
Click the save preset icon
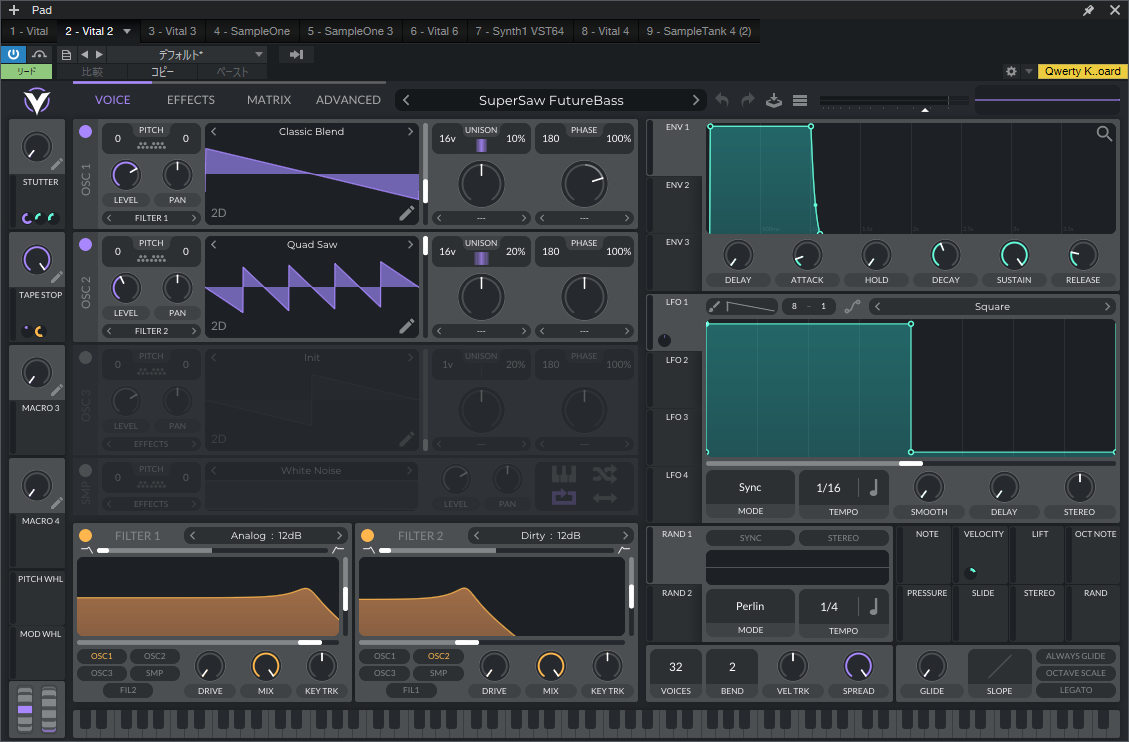pos(773,100)
